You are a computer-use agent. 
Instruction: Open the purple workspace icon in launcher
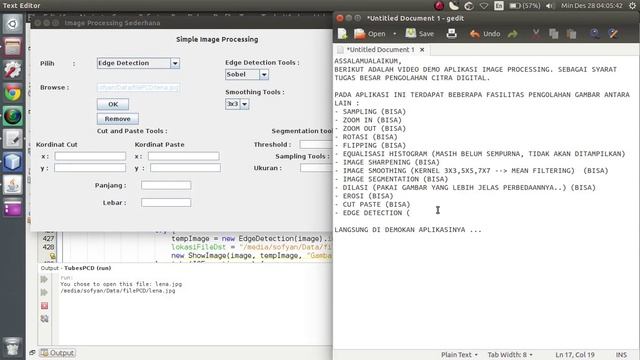point(13,208)
